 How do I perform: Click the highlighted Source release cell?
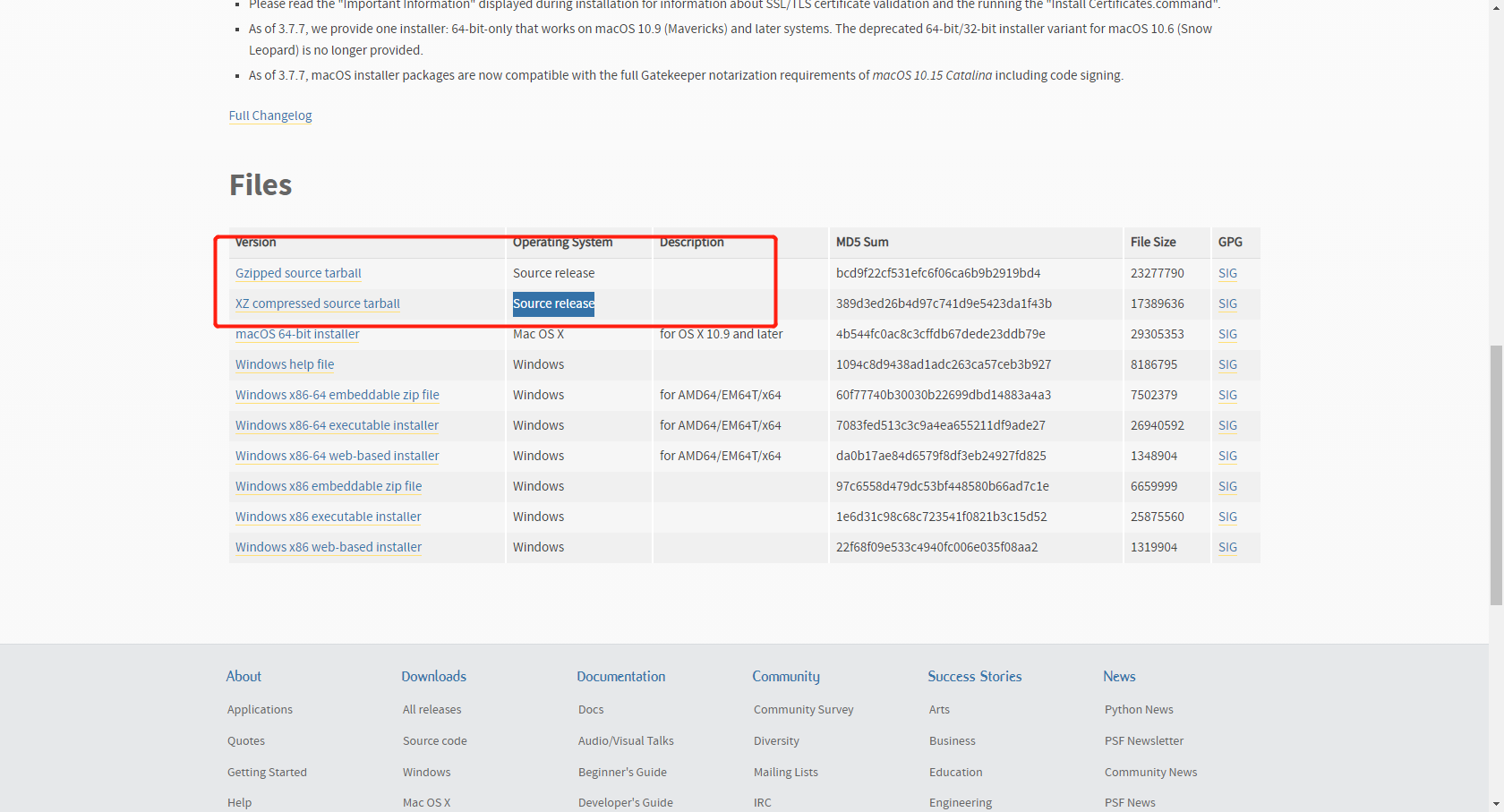pos(553,303)
